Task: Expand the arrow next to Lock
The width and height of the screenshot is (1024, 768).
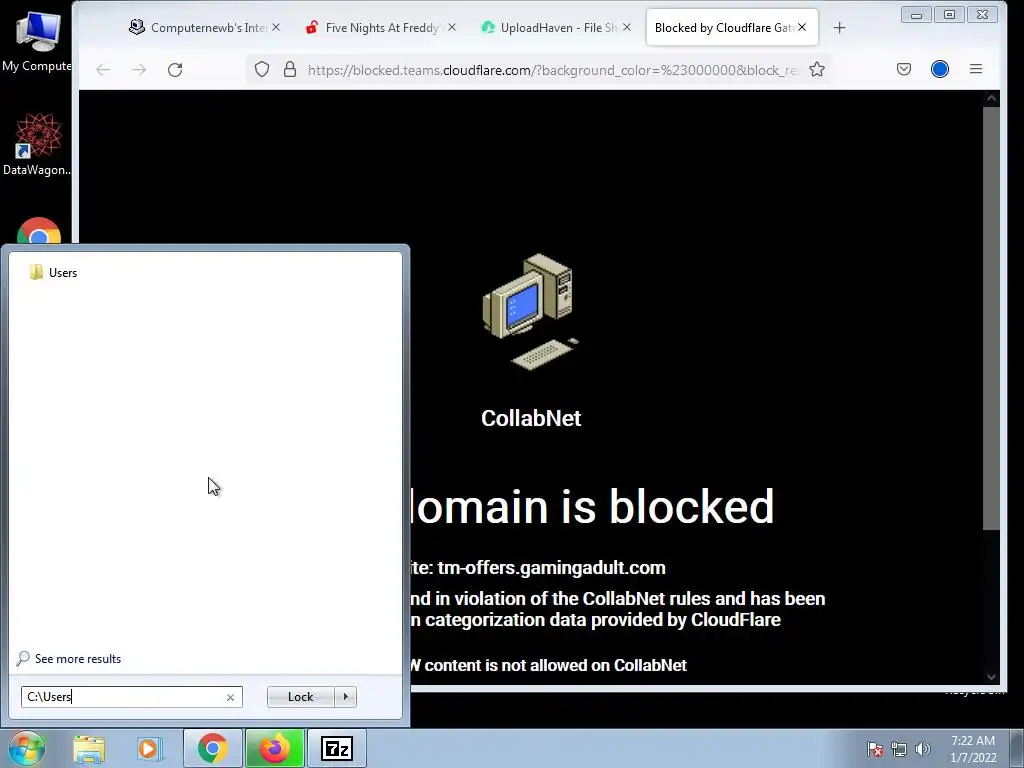Action: pos(345,697)
